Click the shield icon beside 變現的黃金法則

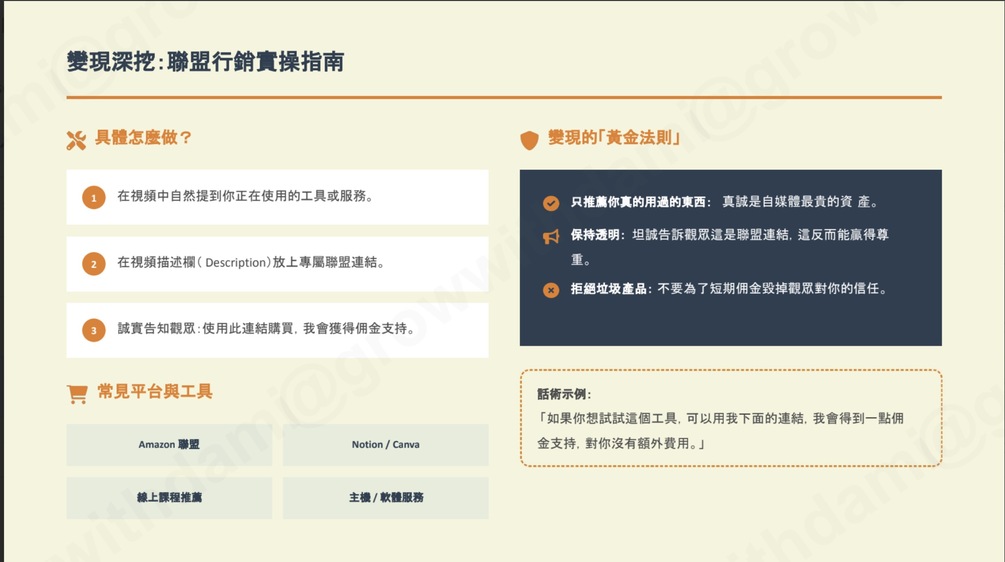(x=529, y=140)
